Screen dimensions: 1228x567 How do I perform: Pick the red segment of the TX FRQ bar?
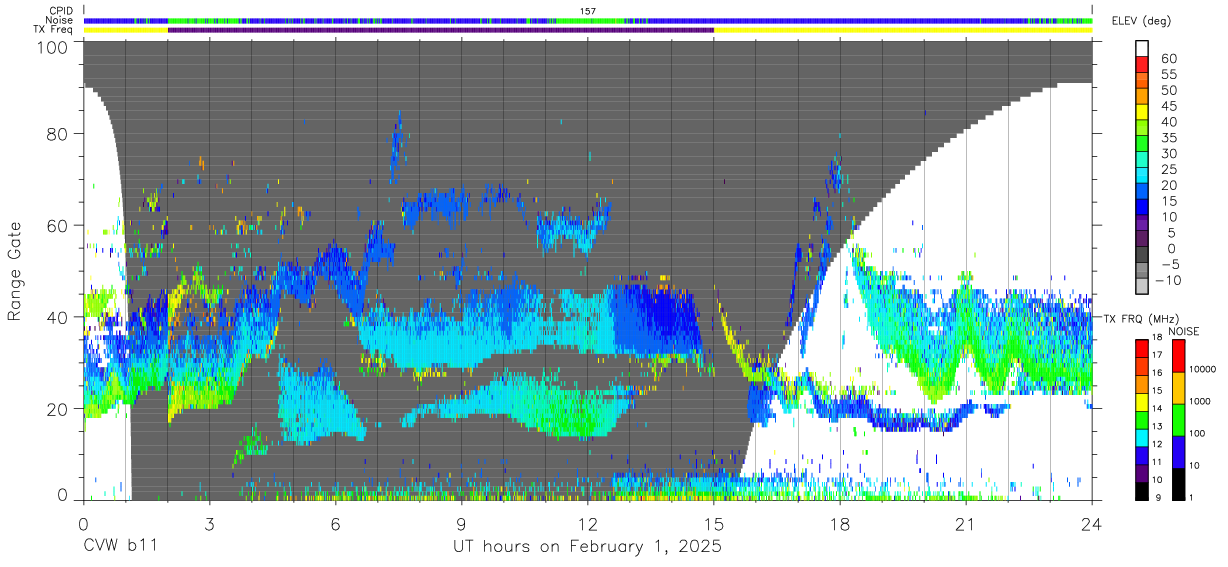(x=1140, y=349)
